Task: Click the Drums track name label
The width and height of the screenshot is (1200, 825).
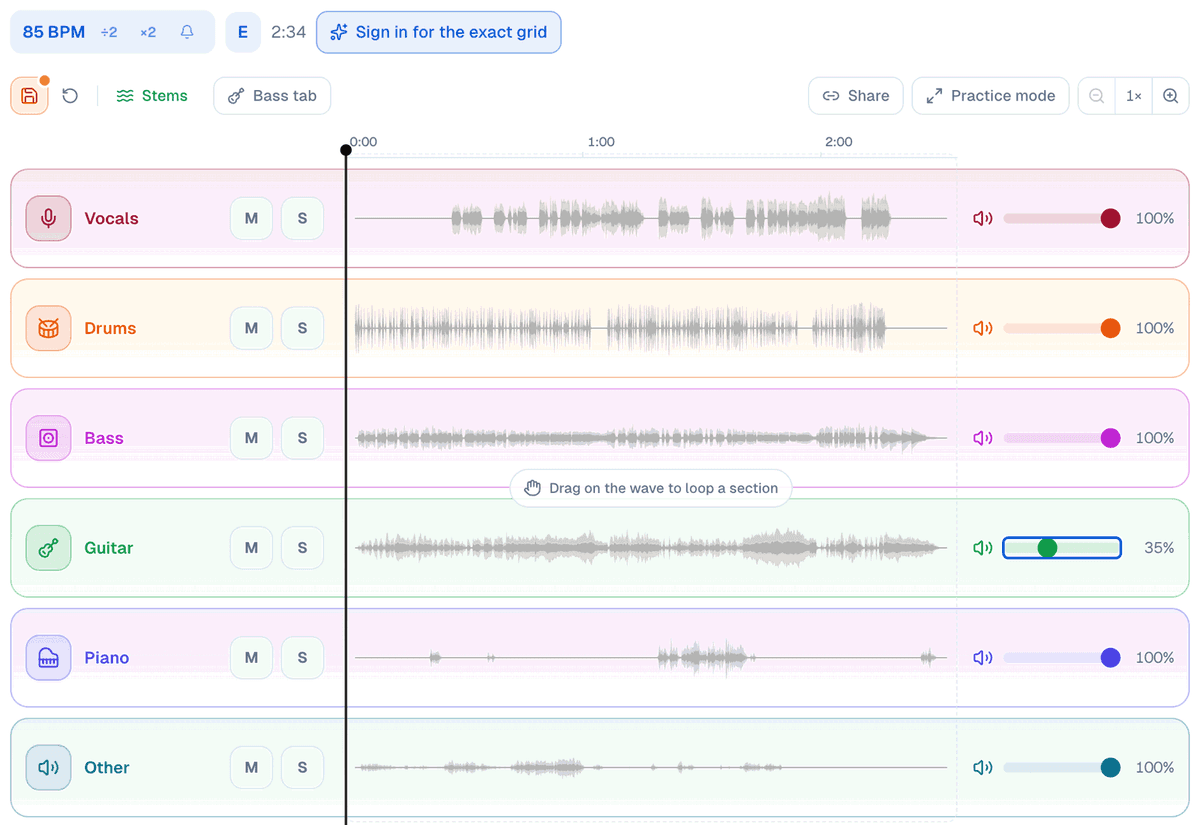Action: point(110,328)
